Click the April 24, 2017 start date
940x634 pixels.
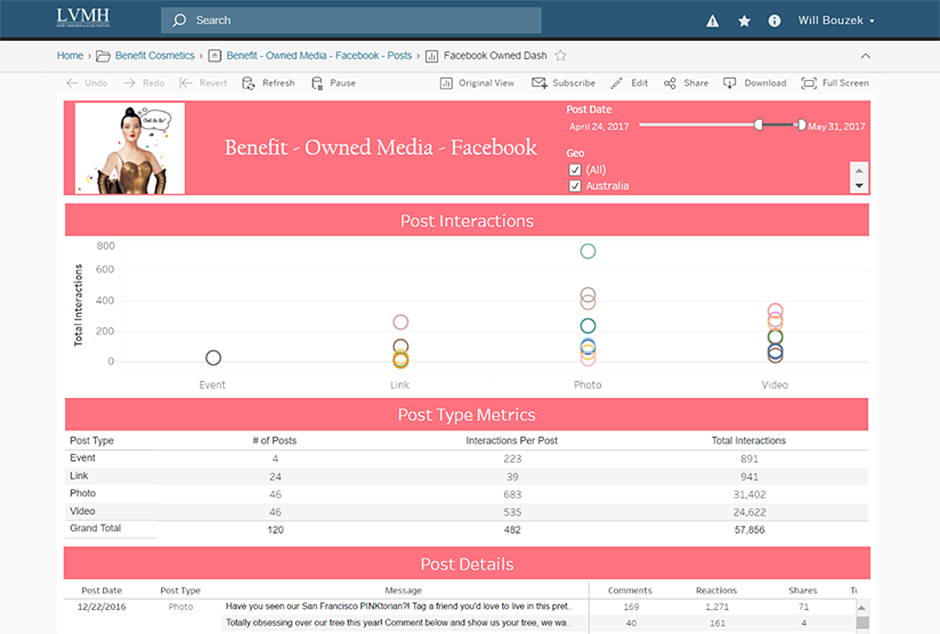[x=599, y=126]
